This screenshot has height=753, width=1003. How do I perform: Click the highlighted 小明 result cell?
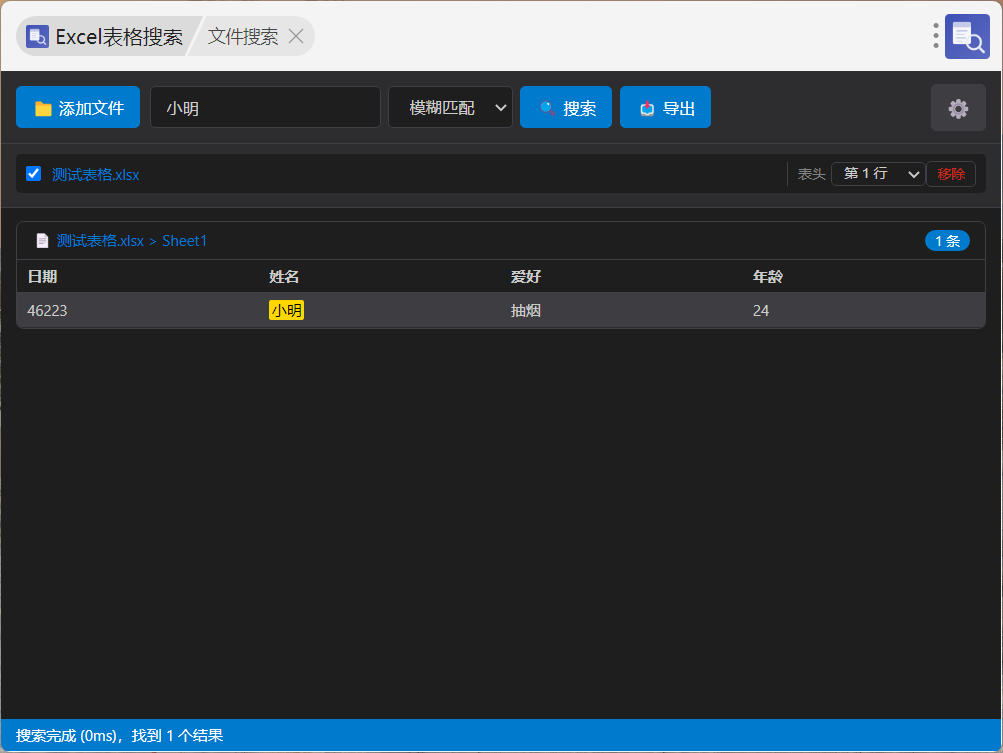286,310
